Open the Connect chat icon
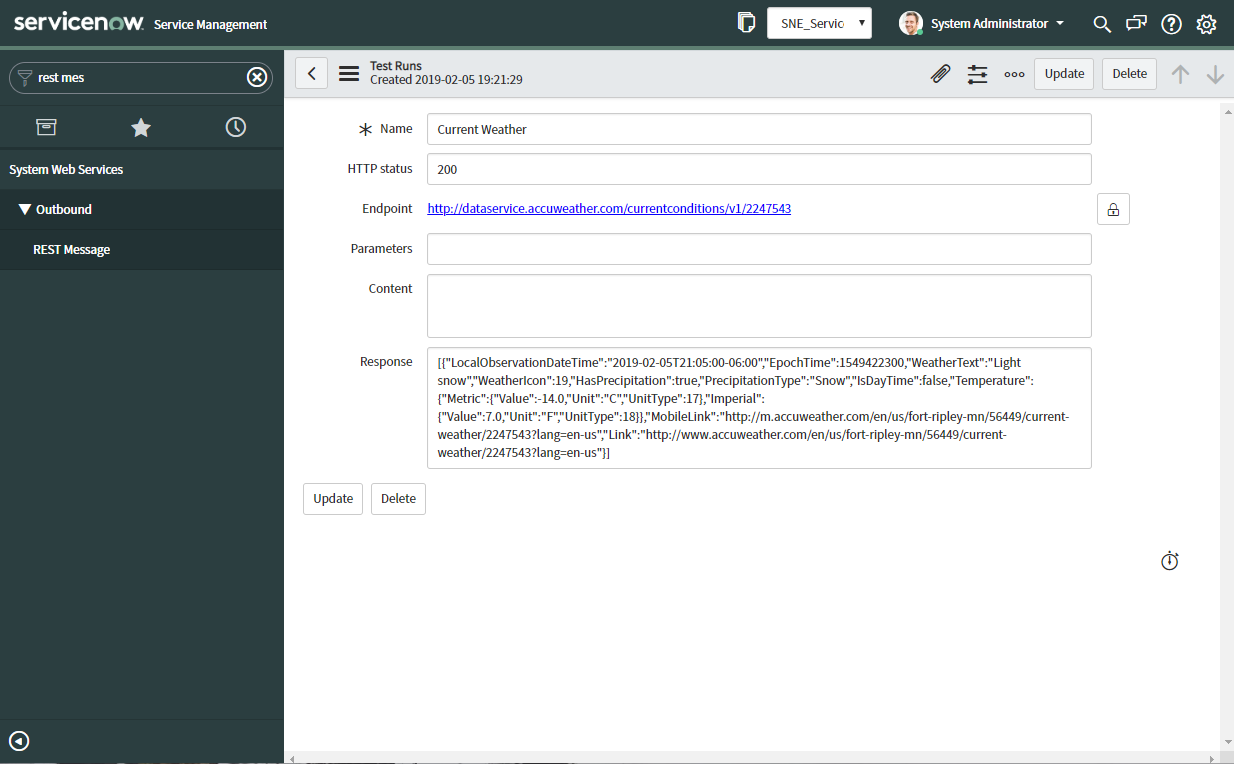The image size is (1234, 764). point(1136,23)
